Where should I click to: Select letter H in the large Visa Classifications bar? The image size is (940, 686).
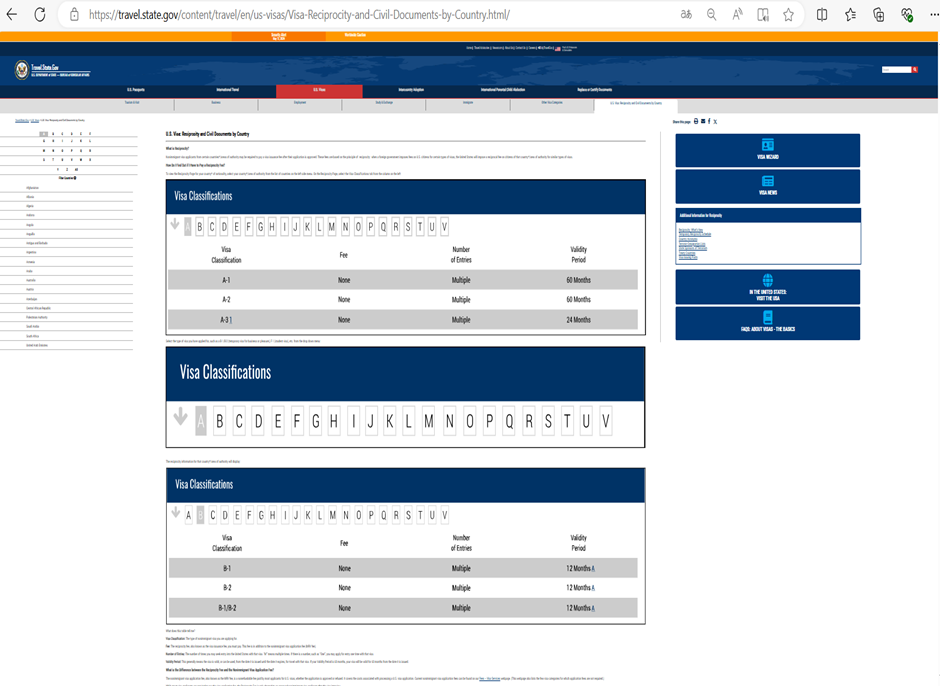tap(333, 422)
